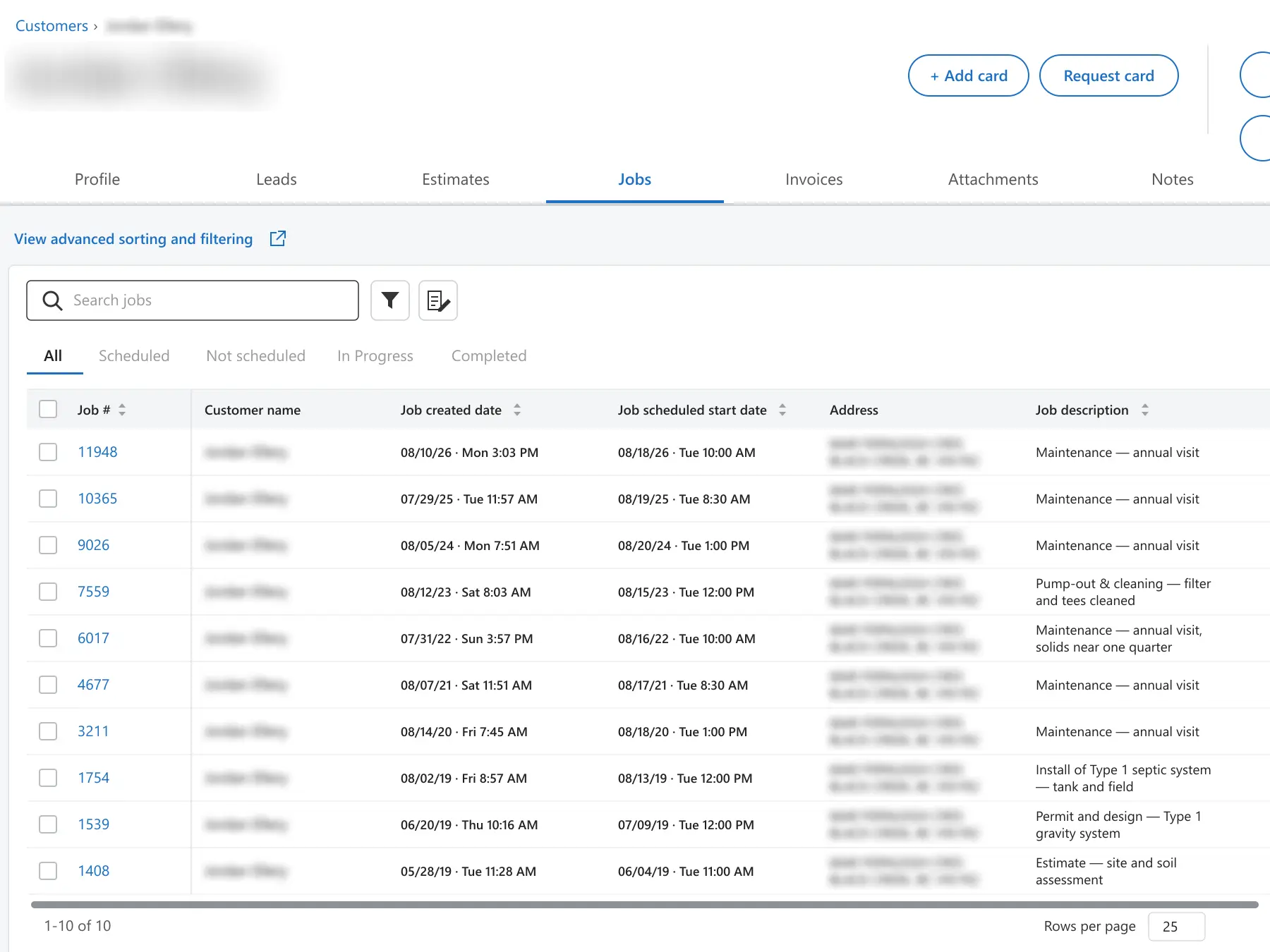This screenshot has height=952, width=1270.
Task: Open job number 4677 link
Action: click(93, 685)
